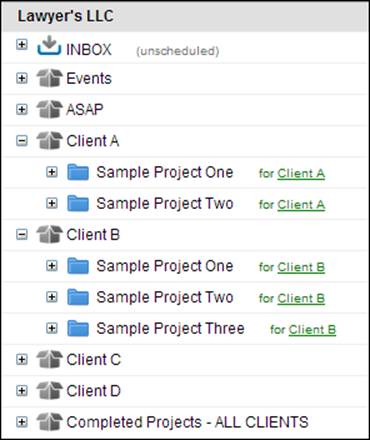Open the Client B link beside Sample Project Three
The width and height of the screenshot is (370, 440).
312,330
